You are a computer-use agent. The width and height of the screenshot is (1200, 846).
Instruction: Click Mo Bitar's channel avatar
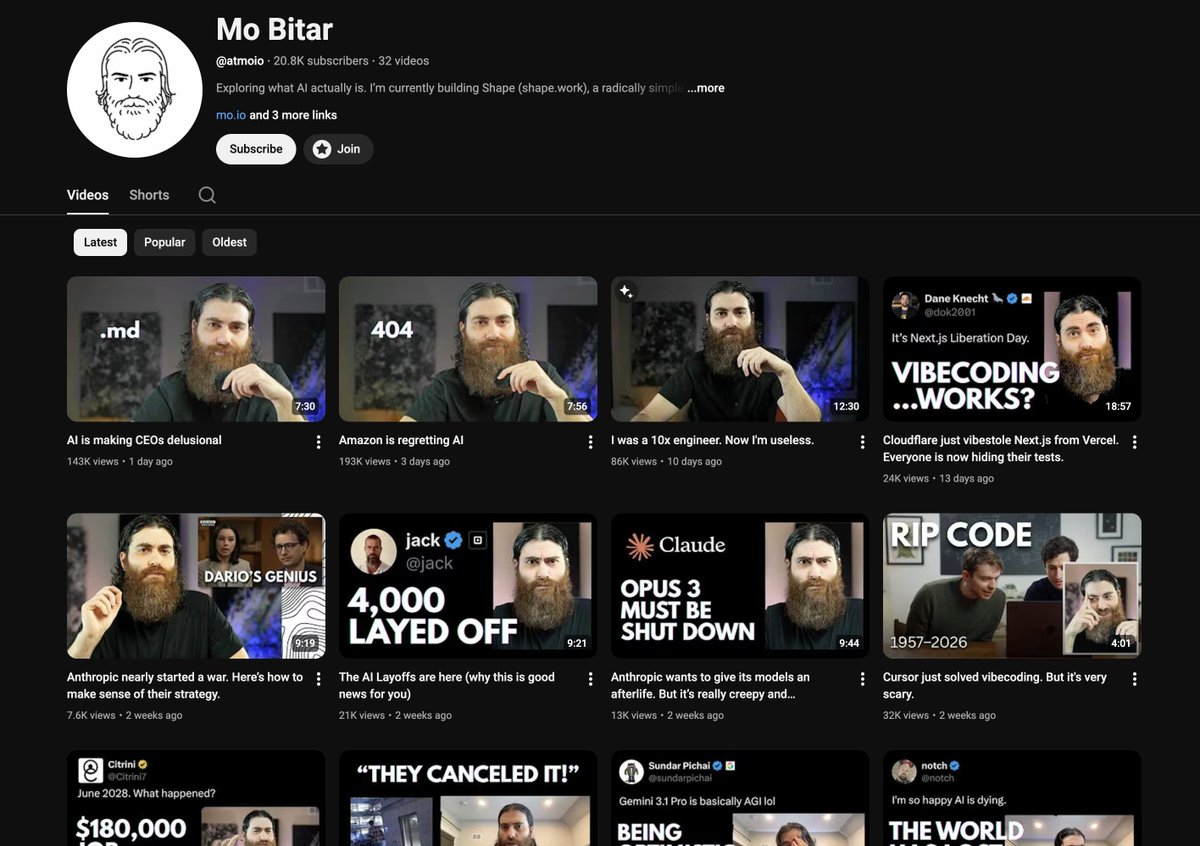135,89
